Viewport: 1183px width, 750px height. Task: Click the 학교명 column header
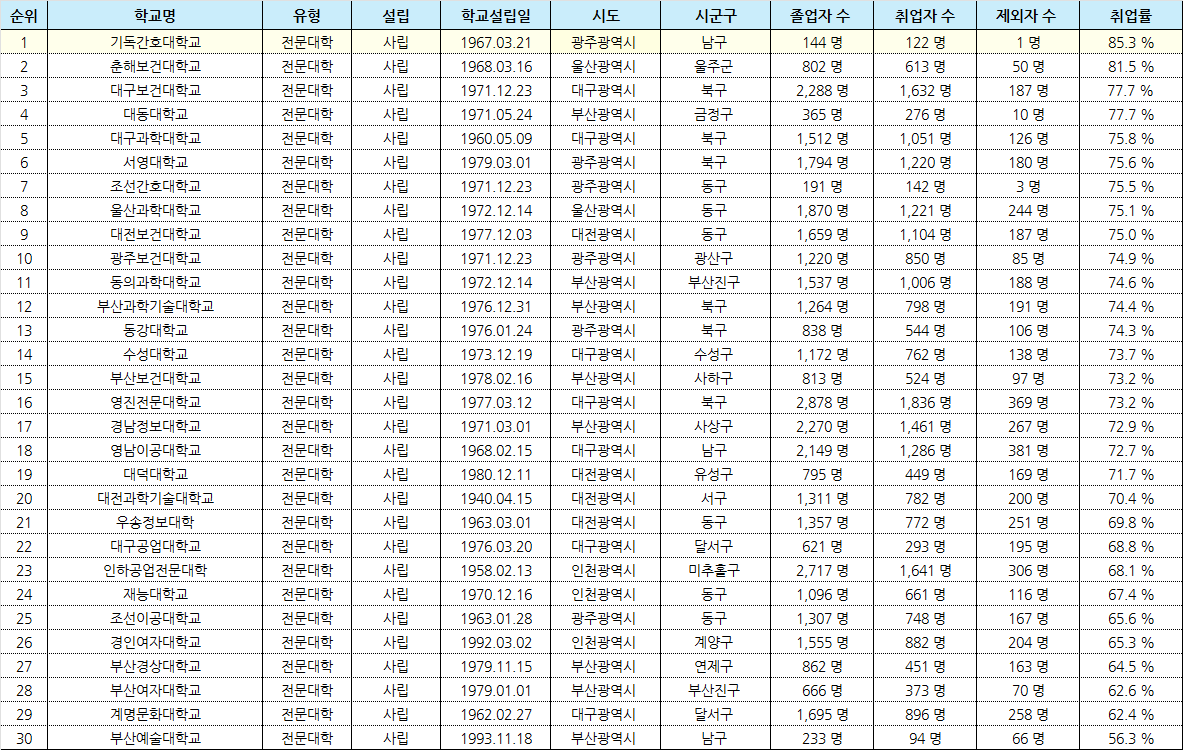155,15
